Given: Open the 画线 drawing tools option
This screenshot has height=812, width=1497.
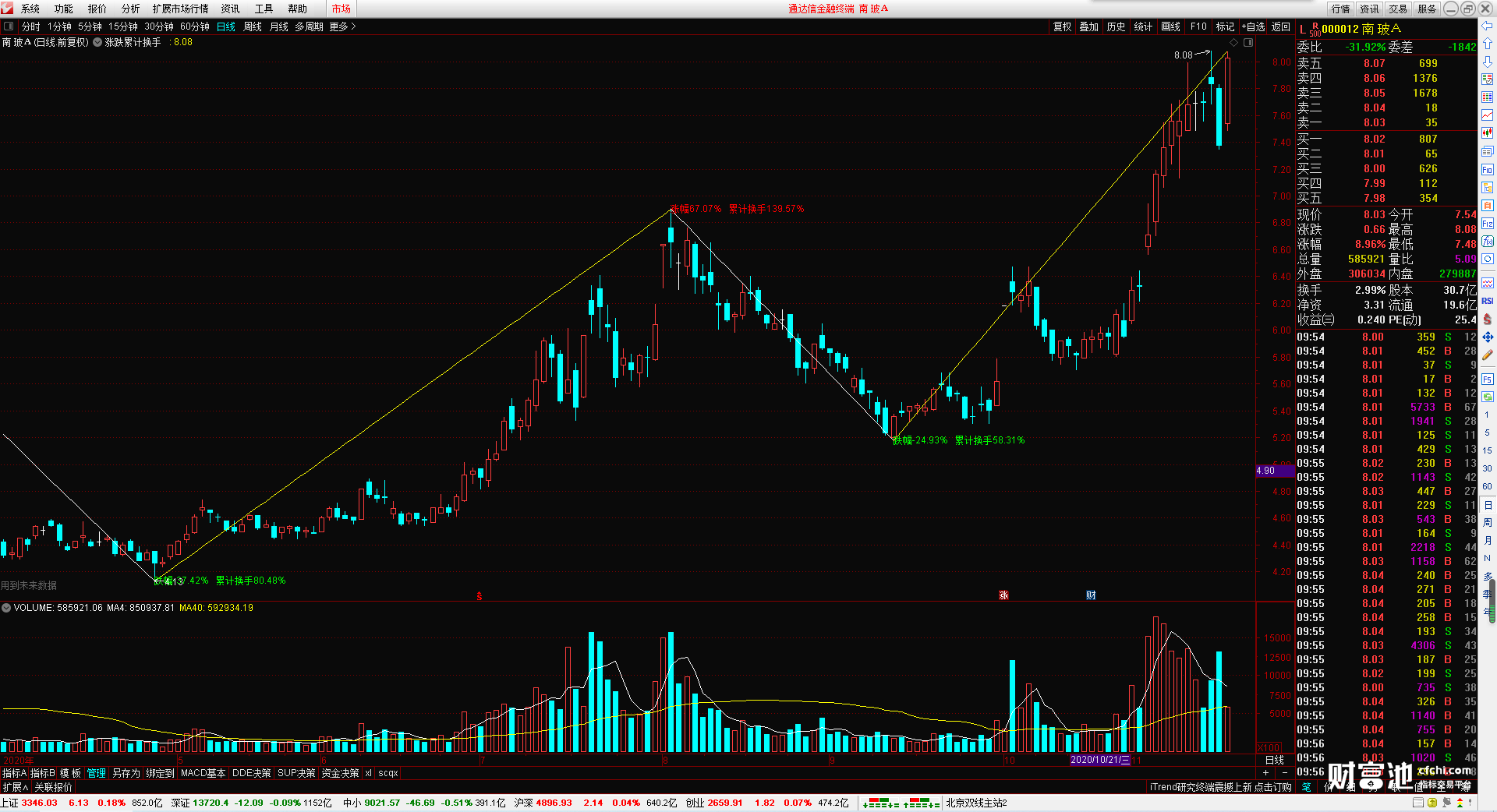Looking at the screenshot, I should click(x=1170, y=26).
